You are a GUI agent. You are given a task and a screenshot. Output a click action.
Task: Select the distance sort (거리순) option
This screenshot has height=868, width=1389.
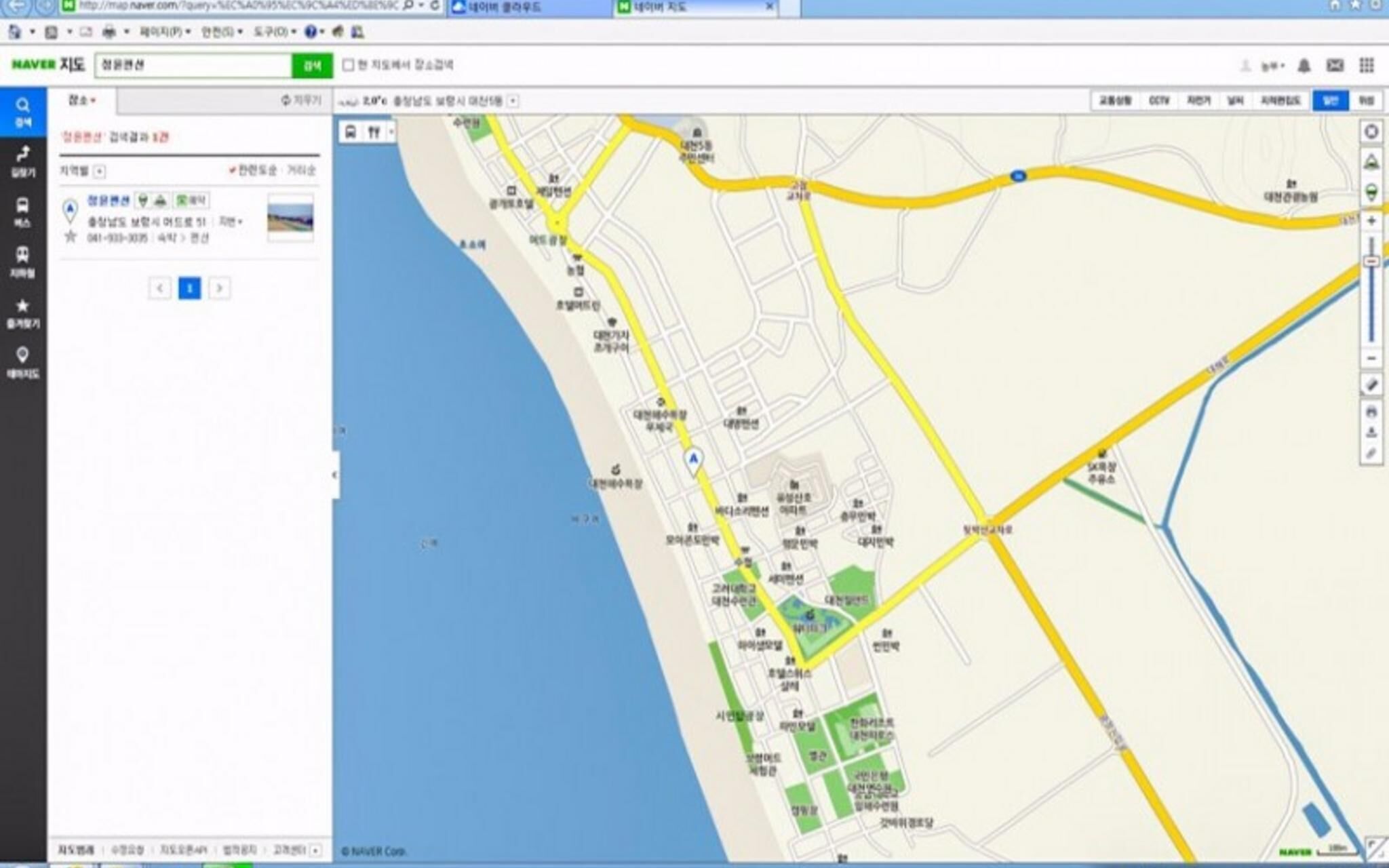click(x=301, y=170)
